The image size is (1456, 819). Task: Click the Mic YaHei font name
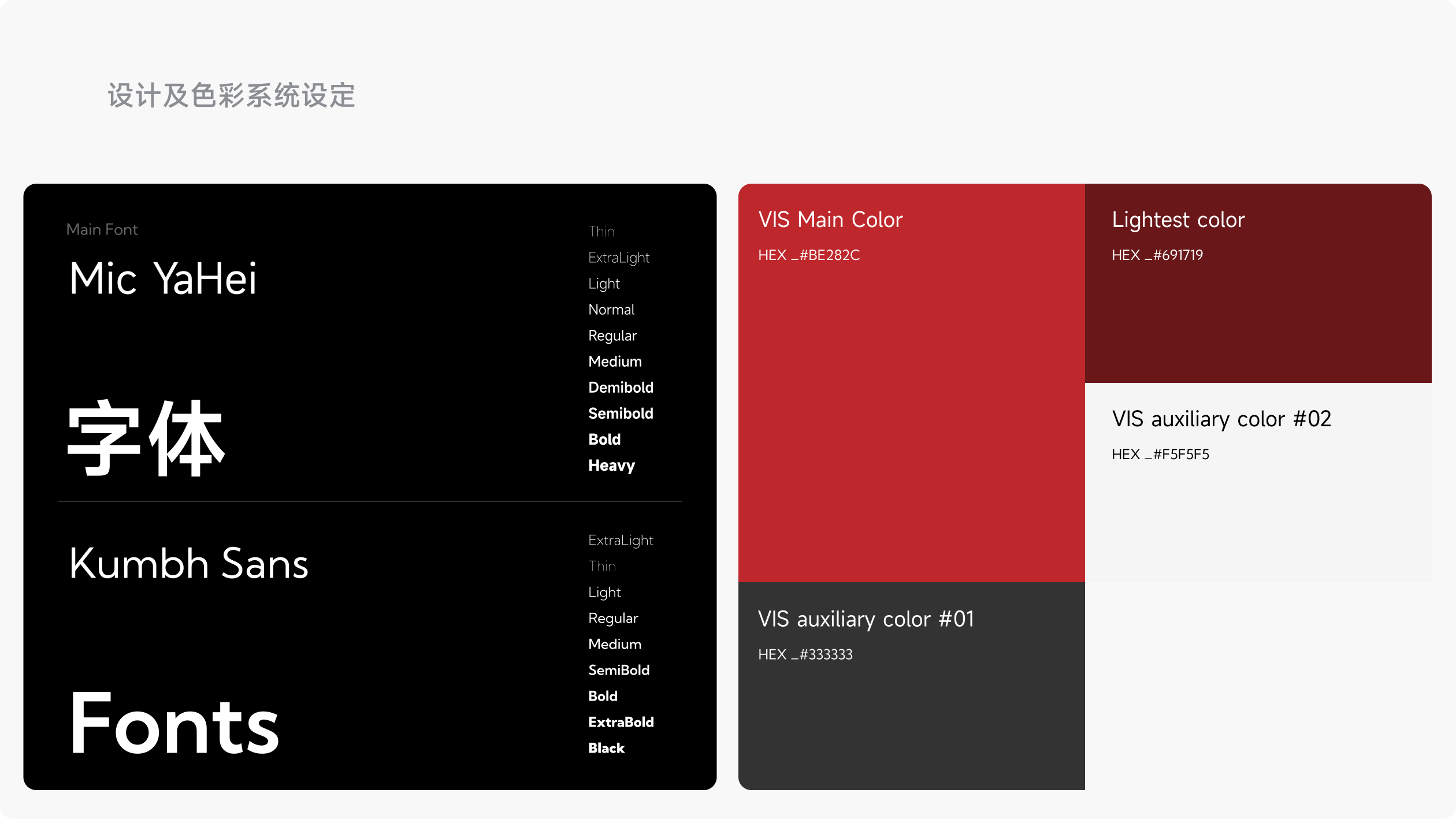tap(162, 279)
